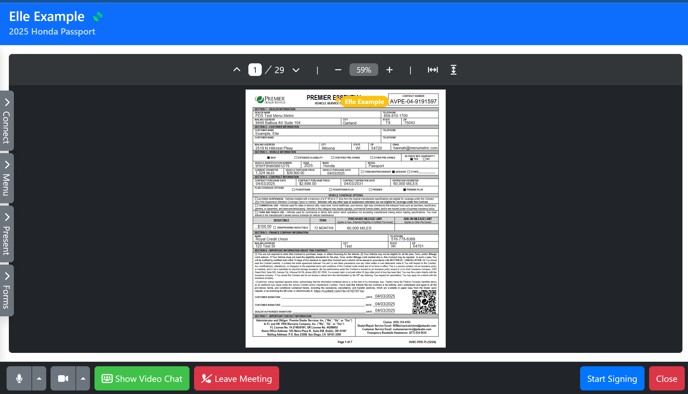Viewport: 688px width, 394px height.
Task: Go to previous page with up chevron
Action: click(x=236, y=70)
